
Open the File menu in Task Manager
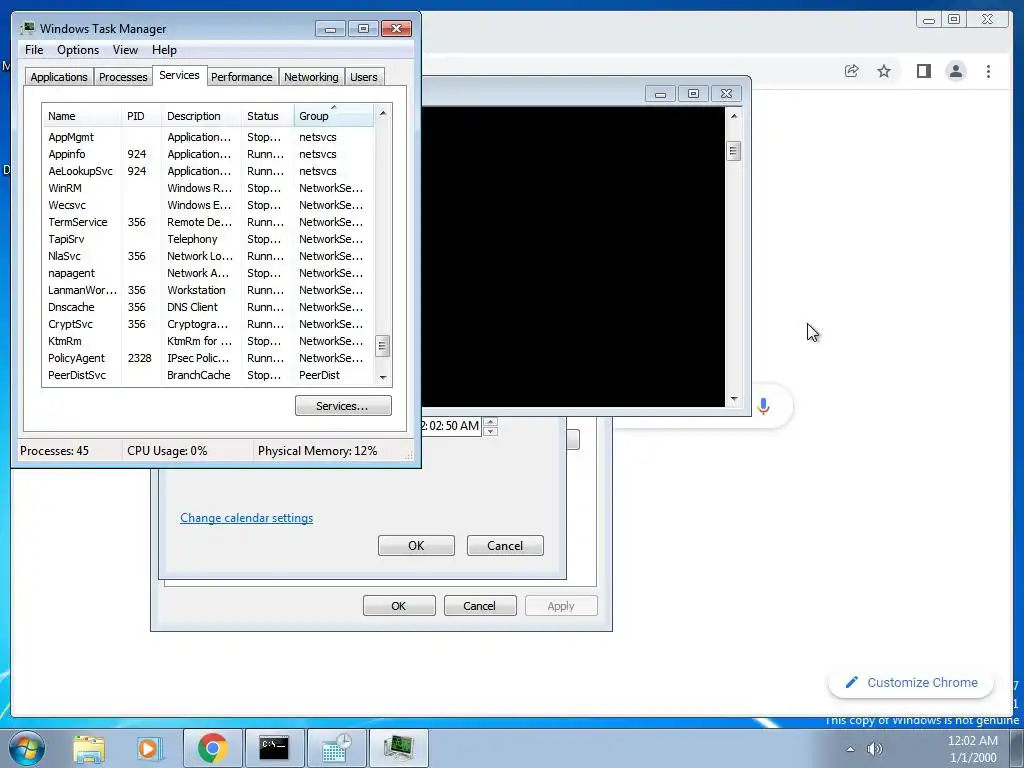34,50
